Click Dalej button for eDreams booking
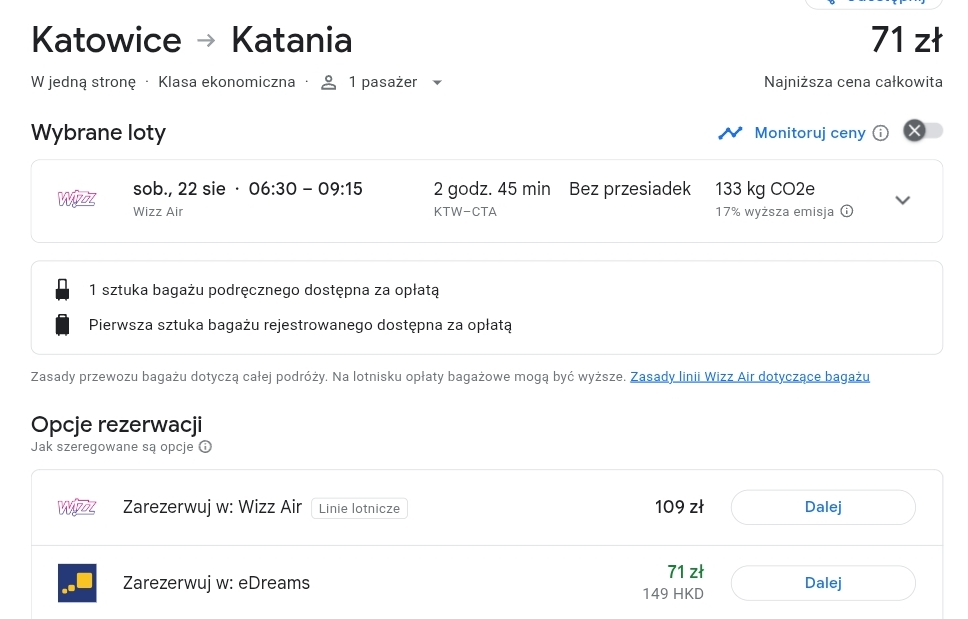 823,583
